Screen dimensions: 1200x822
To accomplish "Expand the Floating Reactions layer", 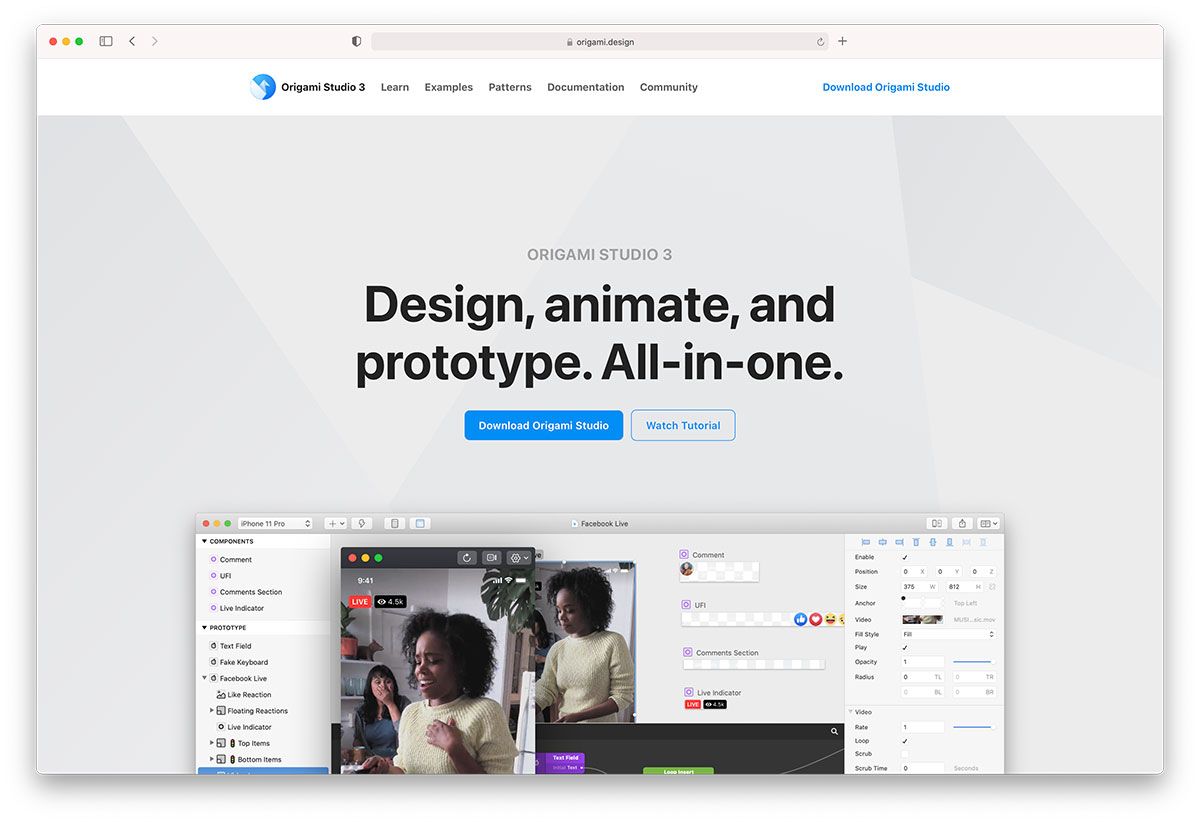I will point(212,711).
